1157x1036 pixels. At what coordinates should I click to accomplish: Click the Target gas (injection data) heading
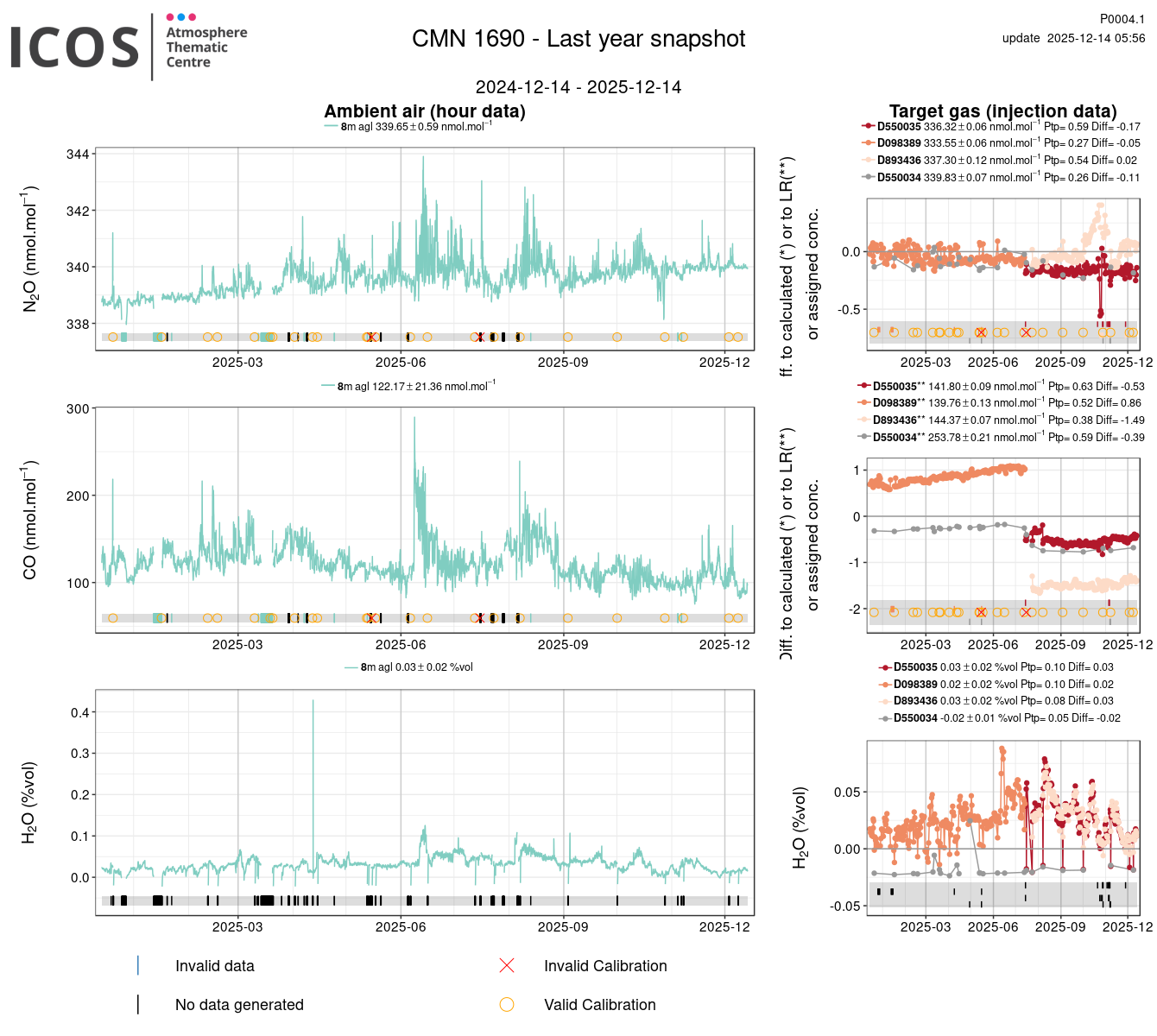(1002, 111)
